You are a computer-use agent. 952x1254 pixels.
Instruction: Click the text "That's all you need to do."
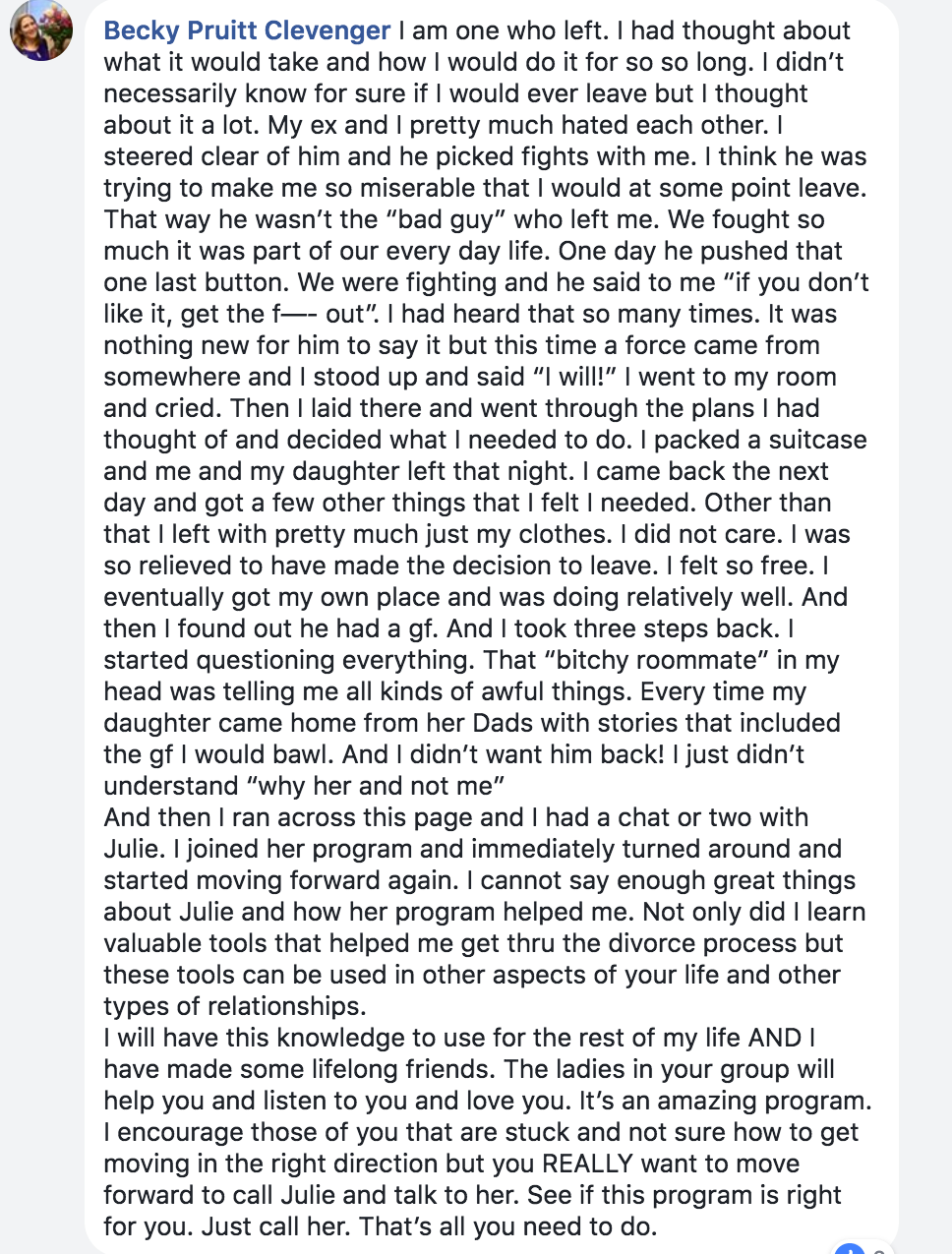click(x=508, y=1226)
